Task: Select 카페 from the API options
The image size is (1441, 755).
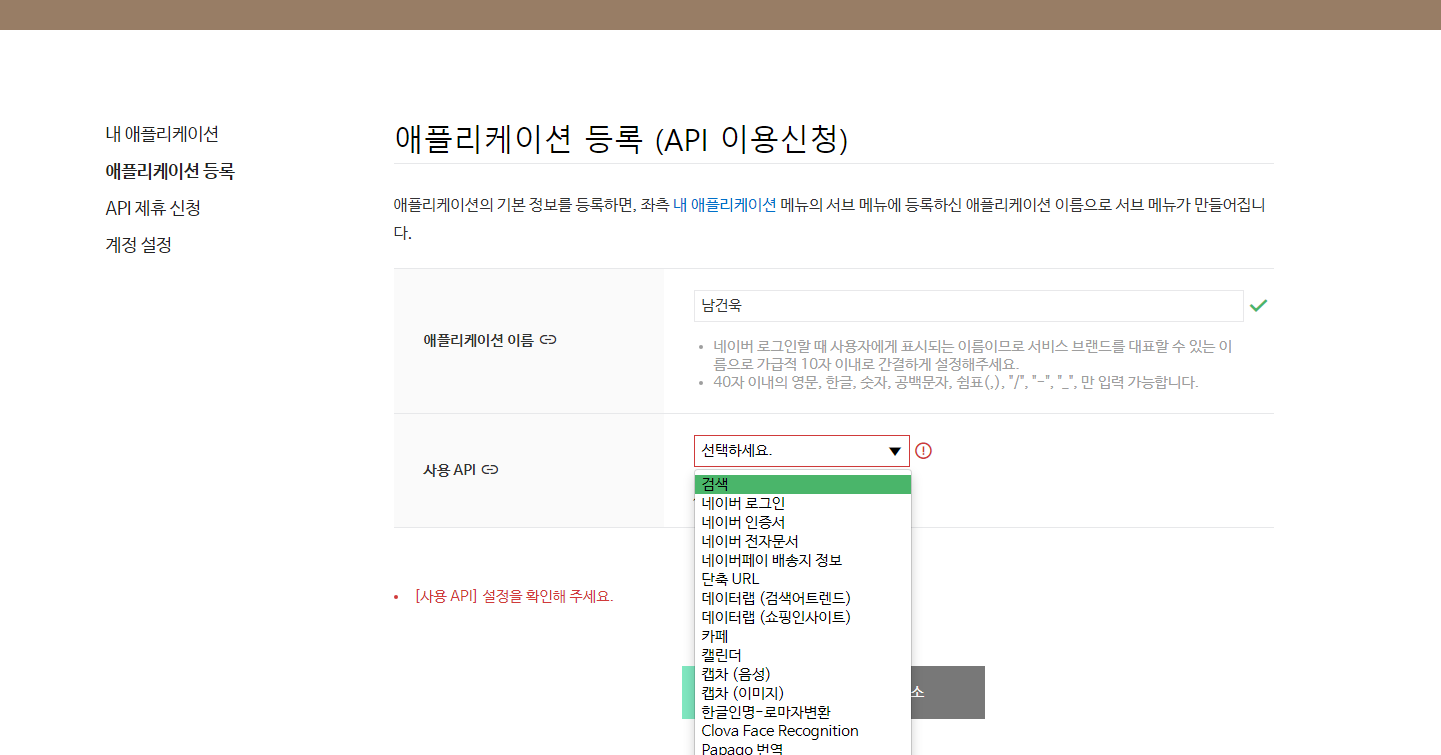Action: click(x=803, y=636)
